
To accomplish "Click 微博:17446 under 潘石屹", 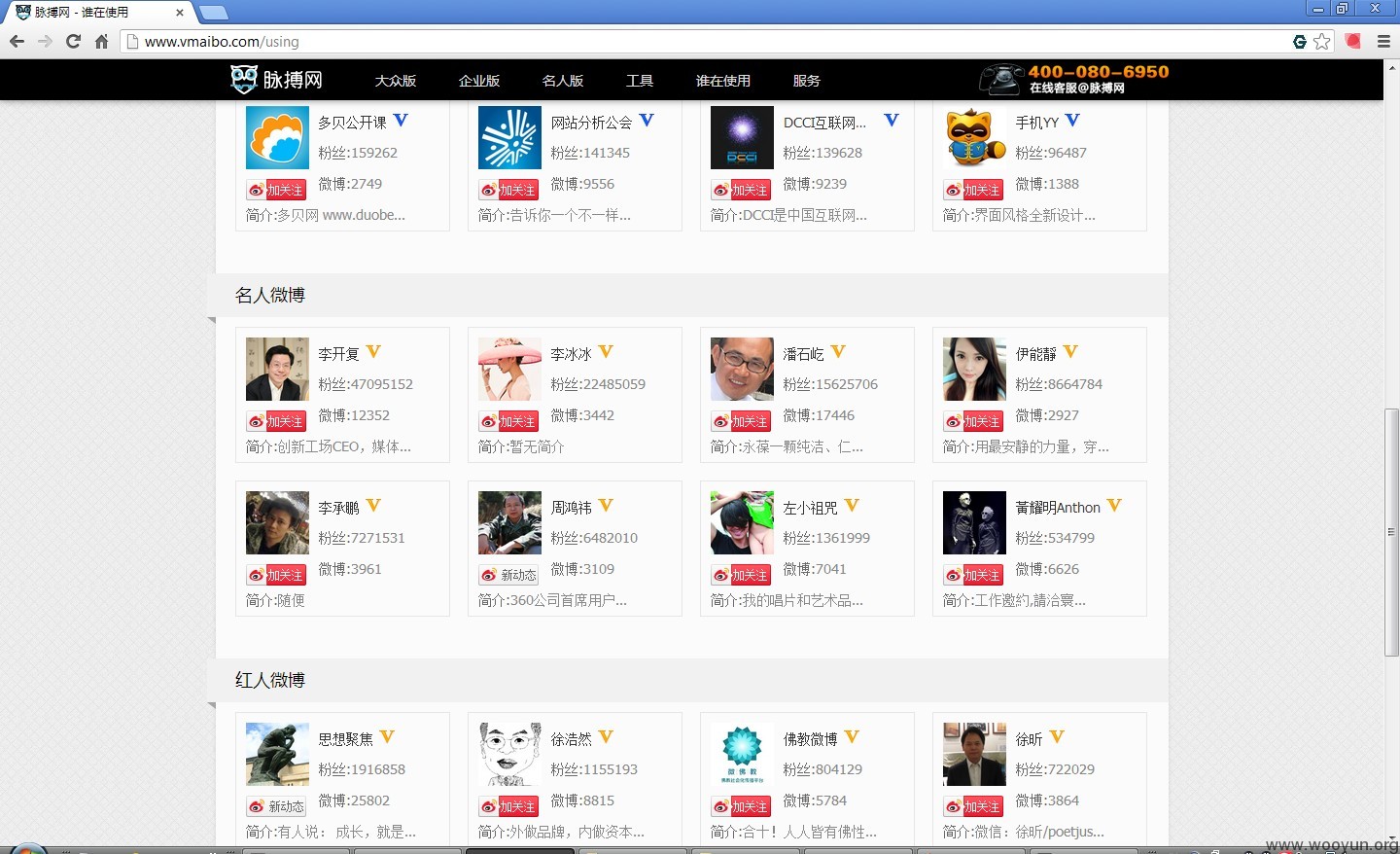I will [819, 415].
